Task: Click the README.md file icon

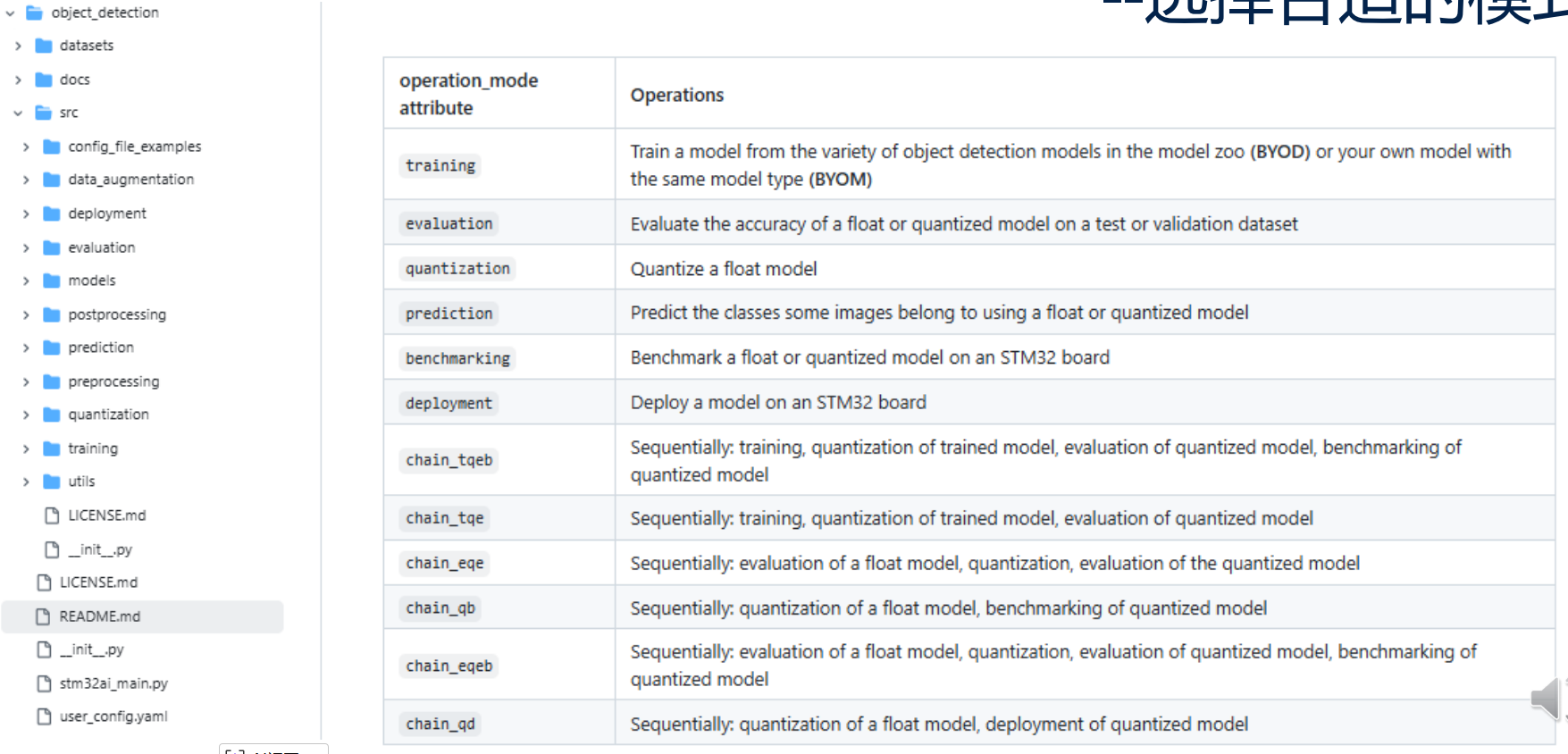Action: (43, 616)
